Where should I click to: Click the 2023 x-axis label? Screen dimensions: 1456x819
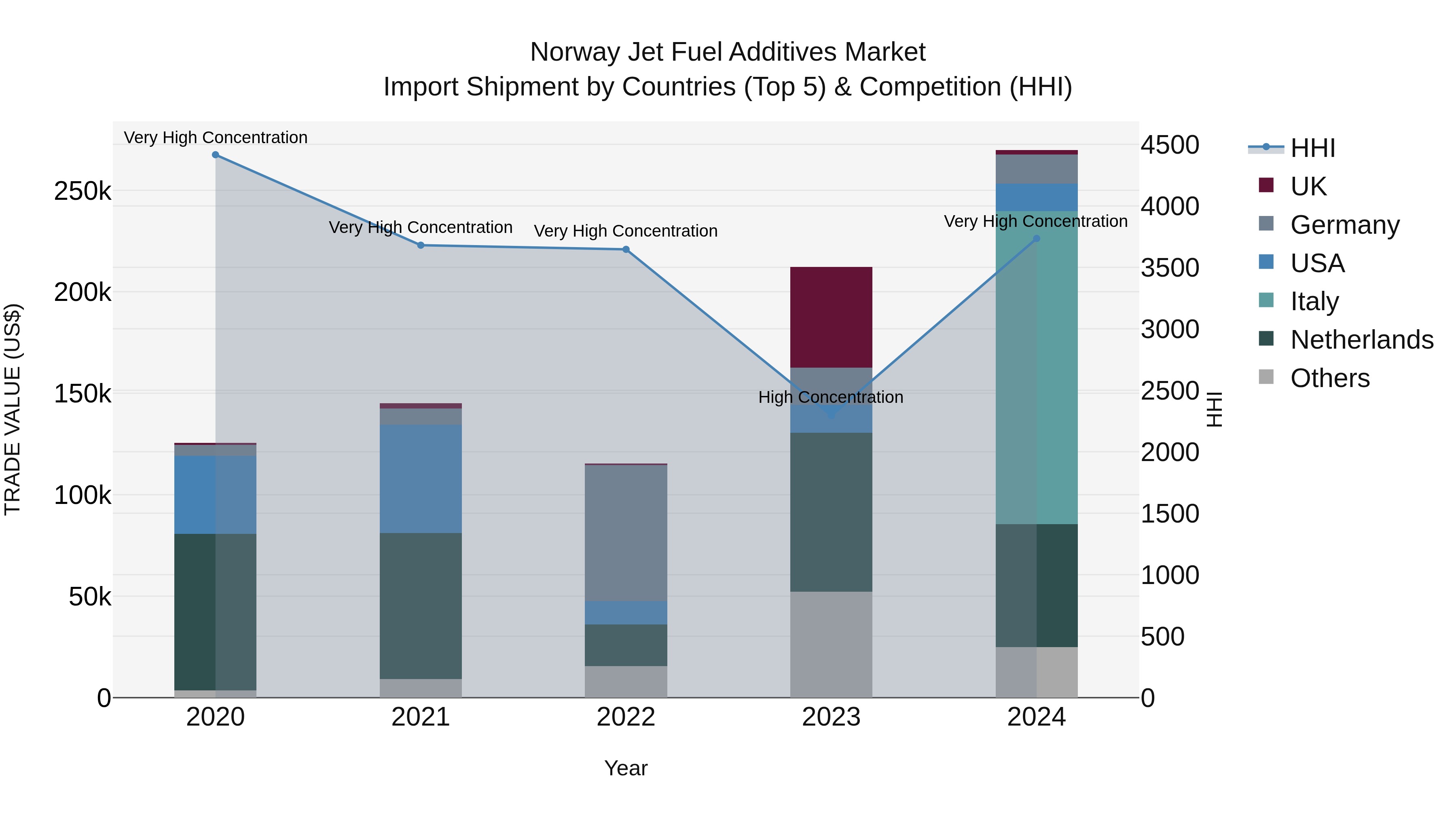(831, 717)
